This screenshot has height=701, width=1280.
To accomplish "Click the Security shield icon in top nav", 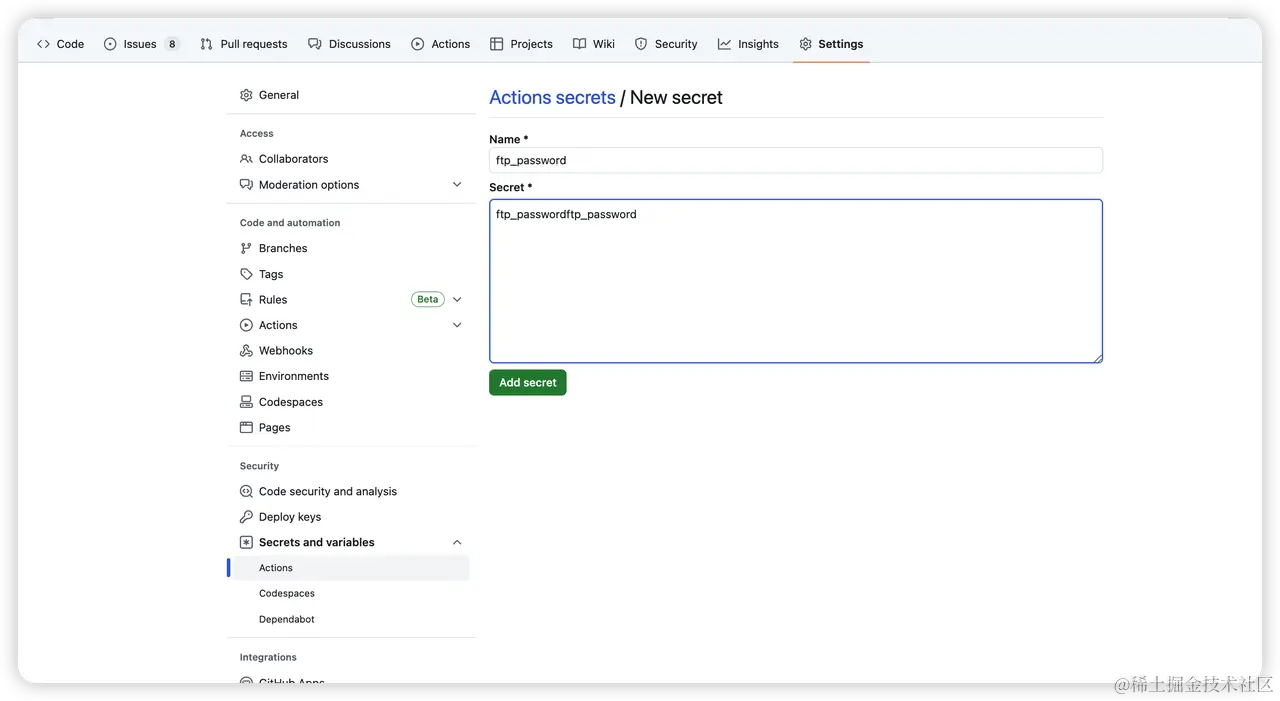I will coord(641,44).
